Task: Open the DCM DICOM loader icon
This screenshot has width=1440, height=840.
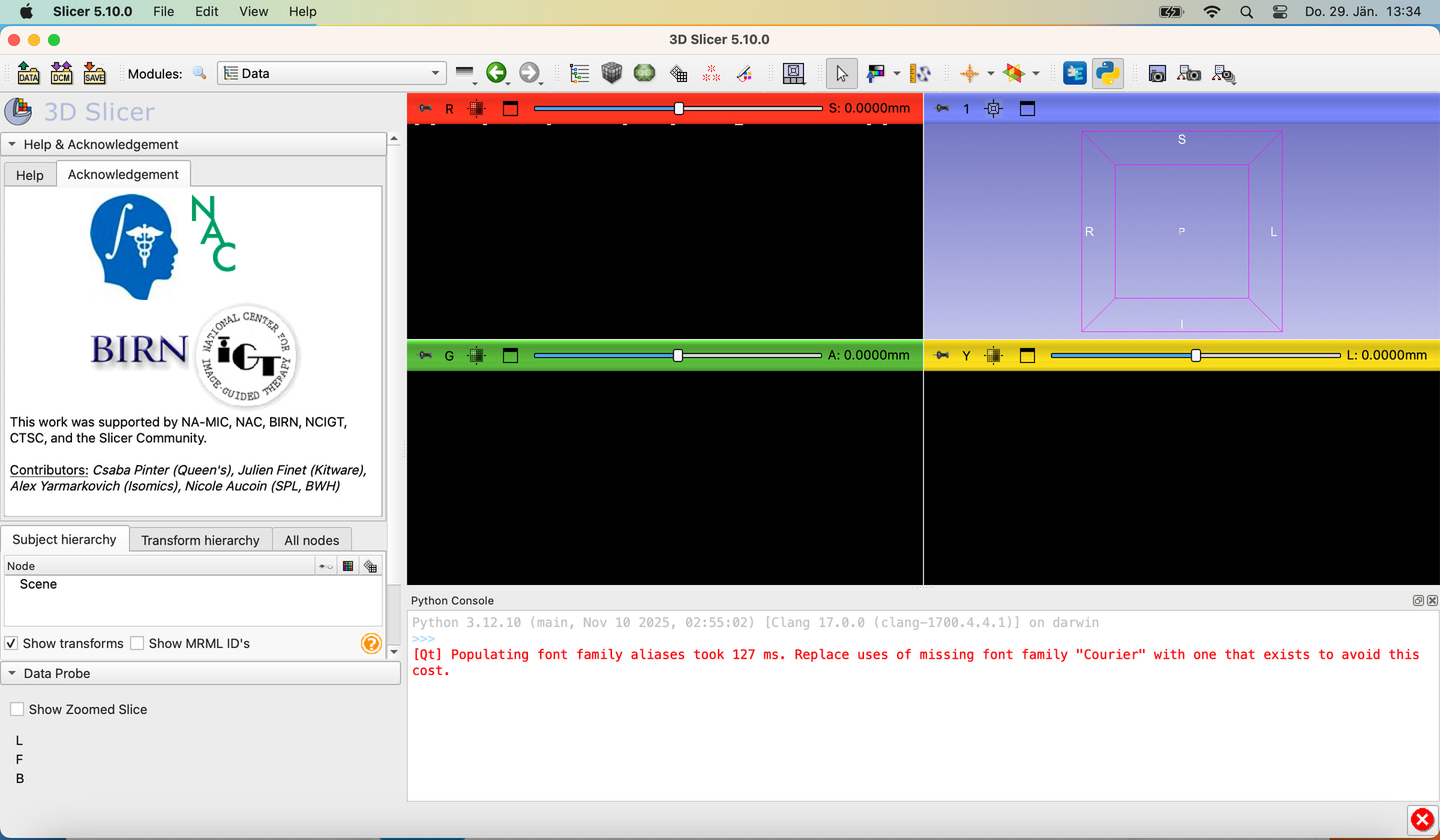Action: pos(61,73)
